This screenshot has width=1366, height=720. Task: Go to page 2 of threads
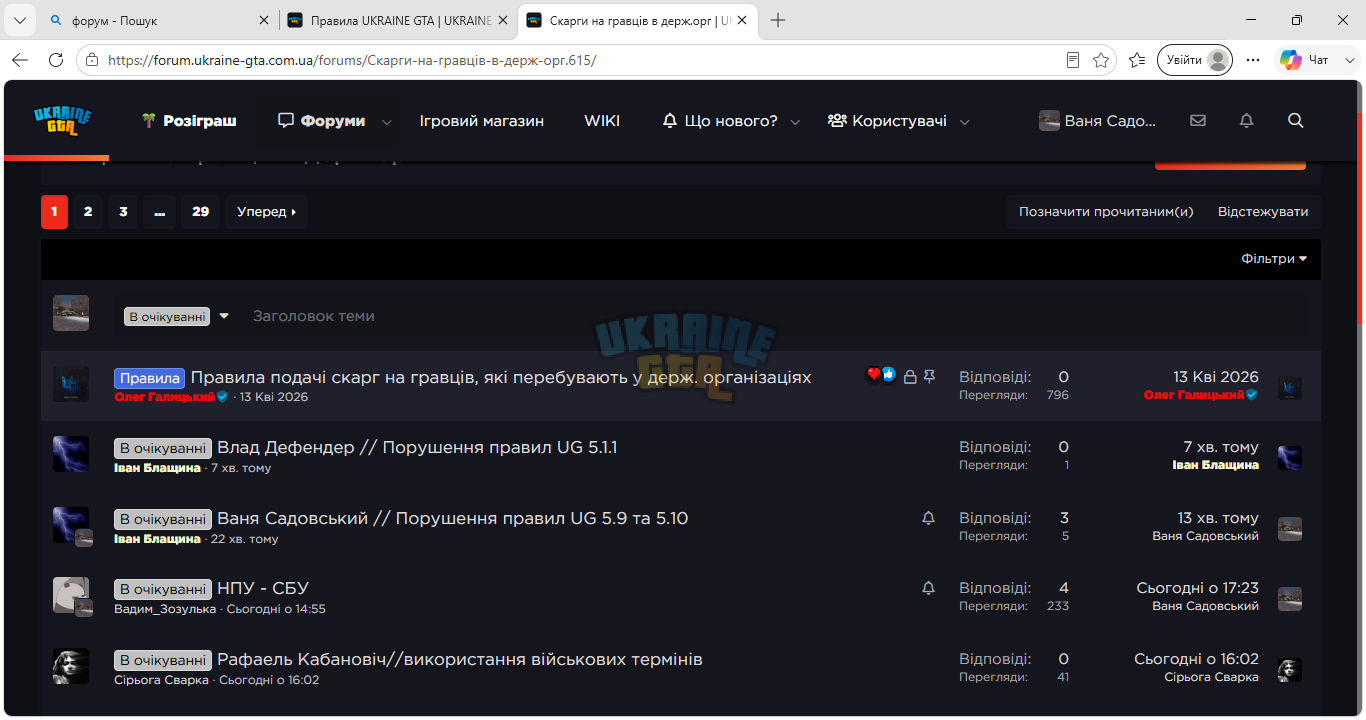tap(88, 212)
